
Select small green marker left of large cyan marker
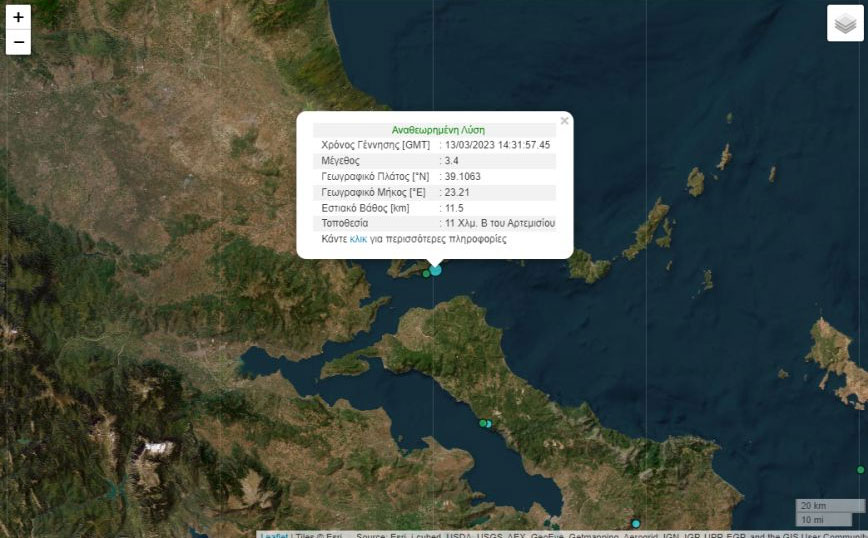pyautogui.click(x=426, y=274)
